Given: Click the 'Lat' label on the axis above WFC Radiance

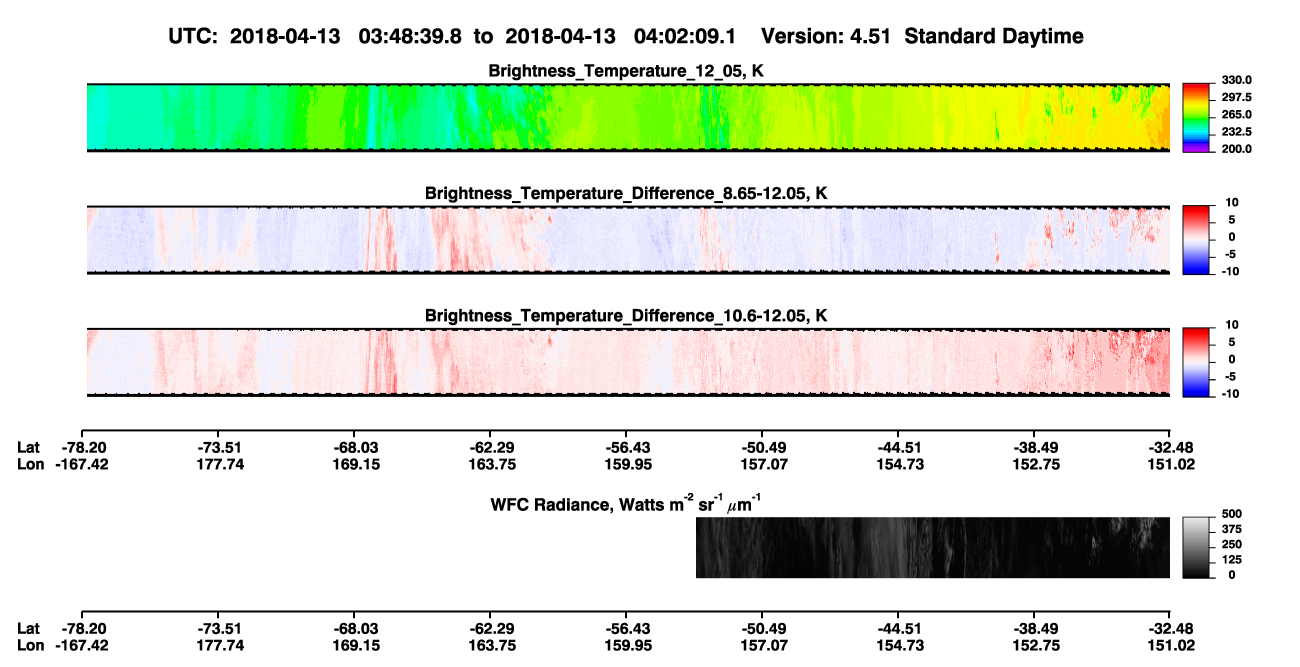Looking at the screenshot, I should pyautogui.click(x=29, y=447).
